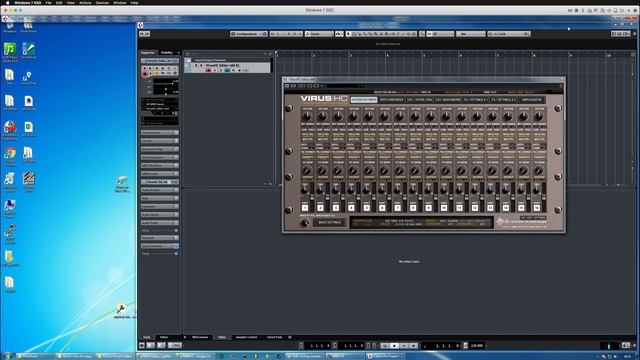Image resolution: width=640 pixels, height=360 pixels.
Task: Click the left locator position field in transport
Action: click(x=319, y=346)
